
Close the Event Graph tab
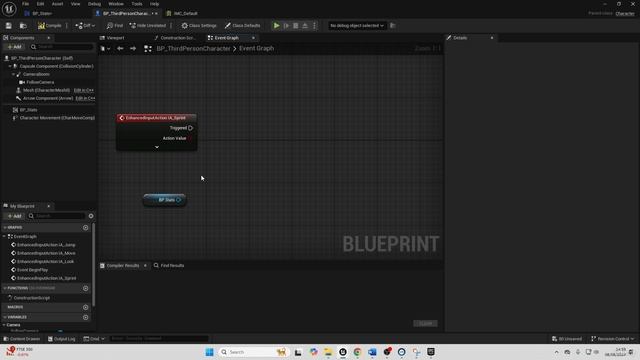click(253, 38)
